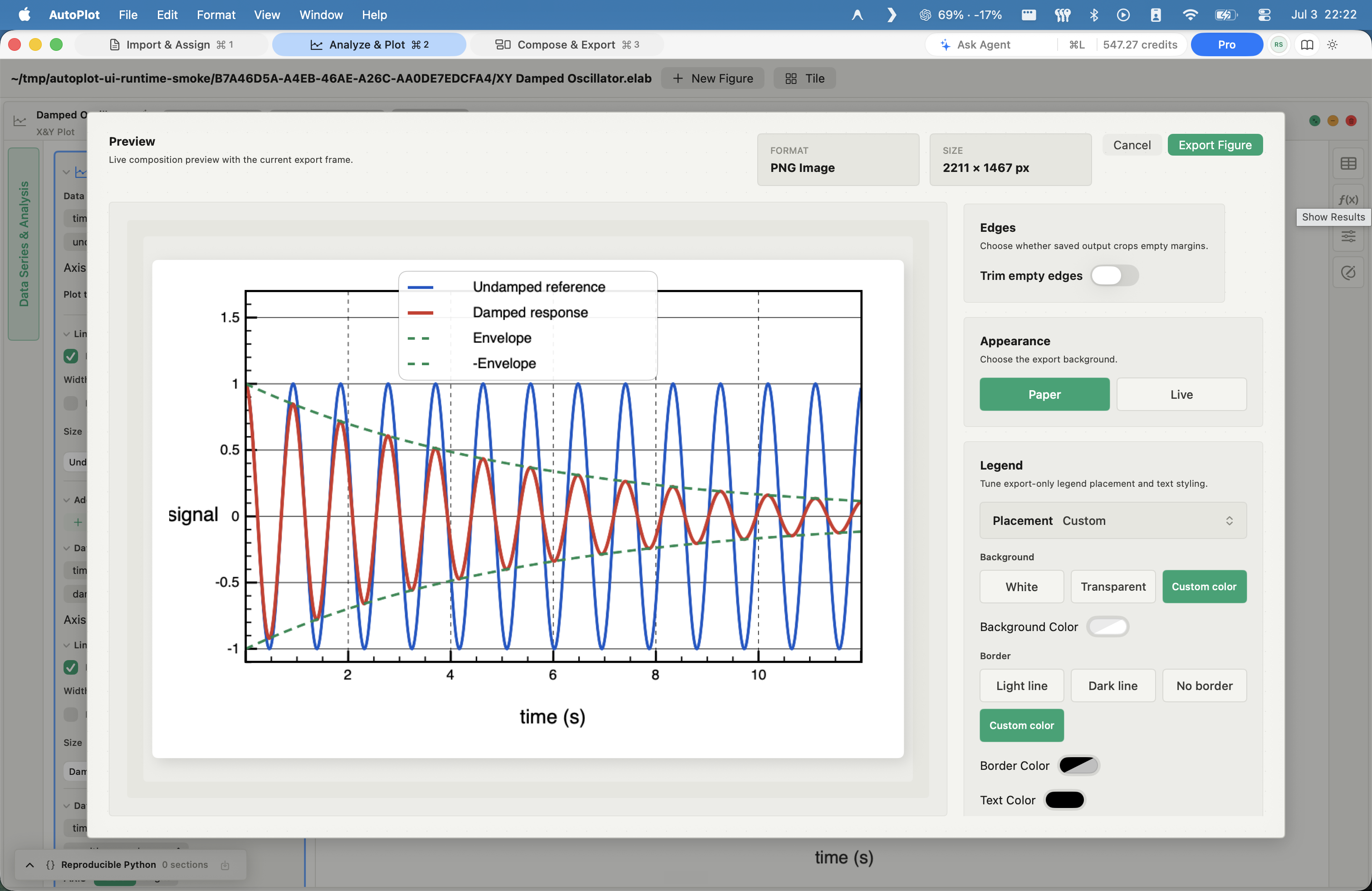Cancel the export dialog

click(x=1132, y=145)
